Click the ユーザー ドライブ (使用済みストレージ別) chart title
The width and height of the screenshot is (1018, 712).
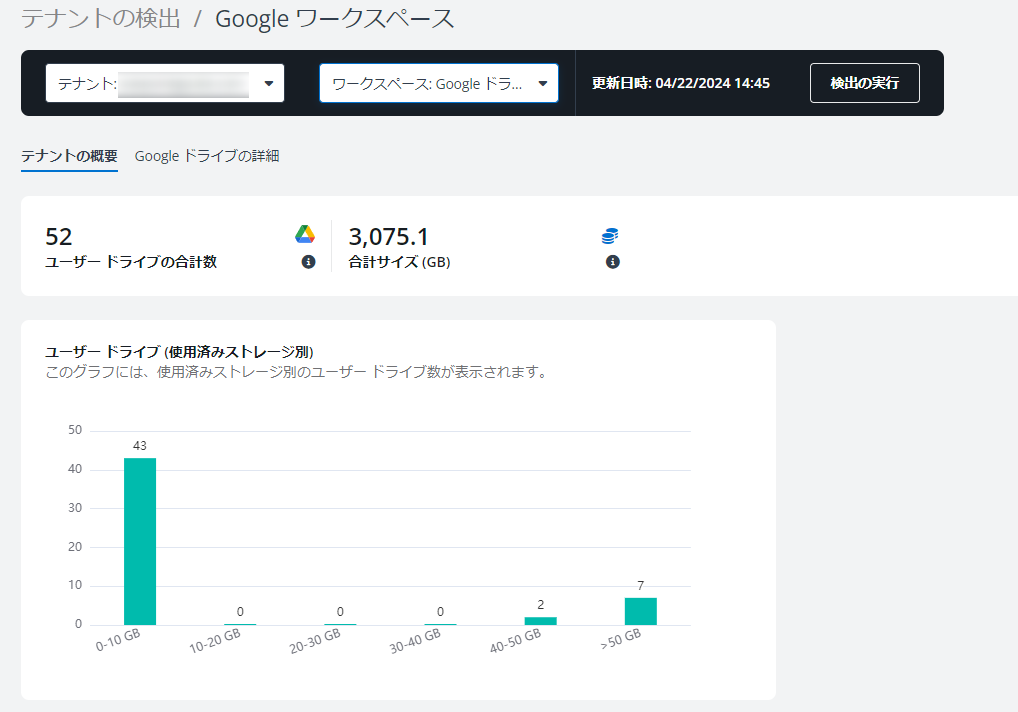point(179,352)
